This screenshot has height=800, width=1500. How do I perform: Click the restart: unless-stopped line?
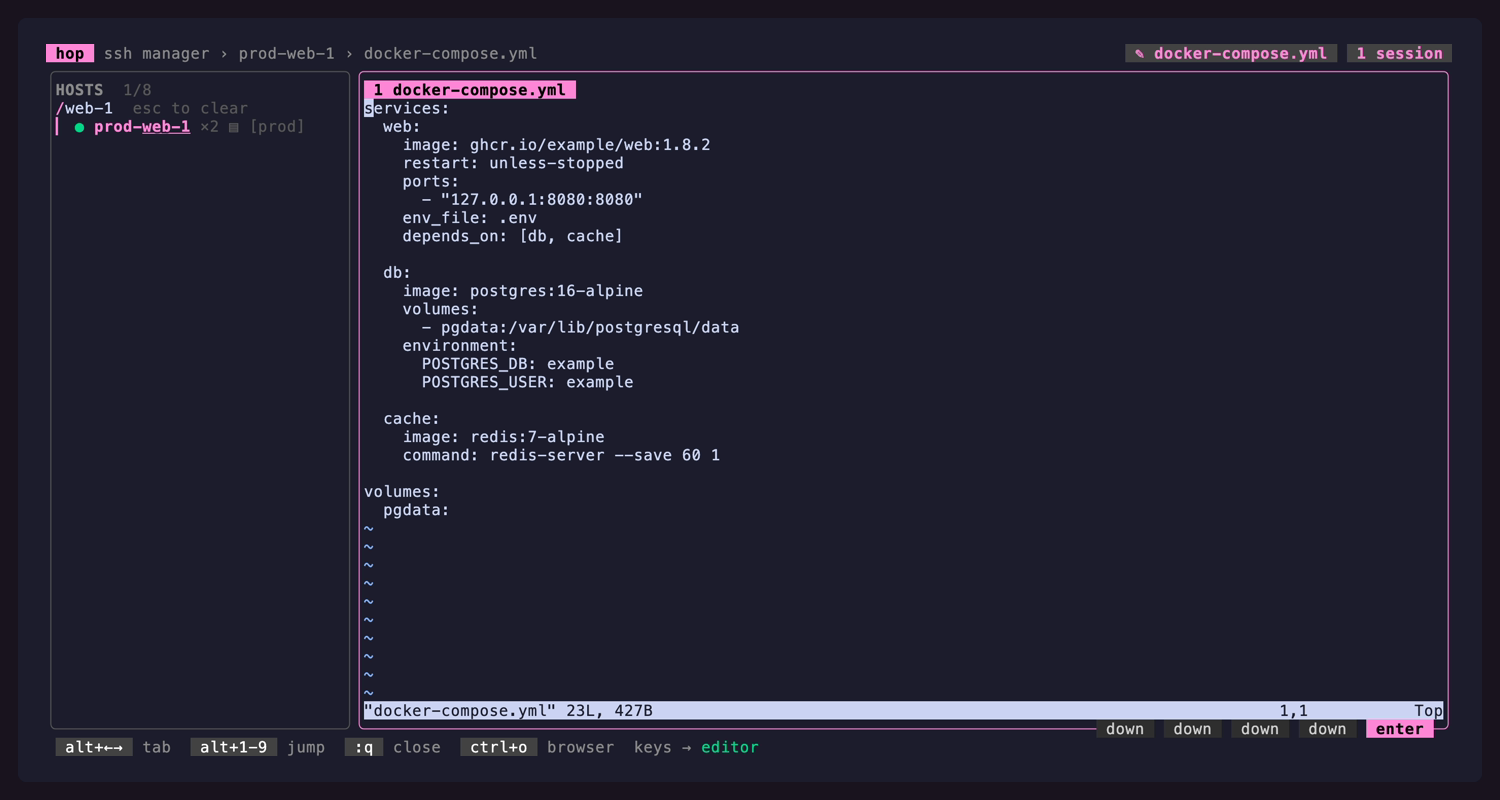[x=513, y=163]
